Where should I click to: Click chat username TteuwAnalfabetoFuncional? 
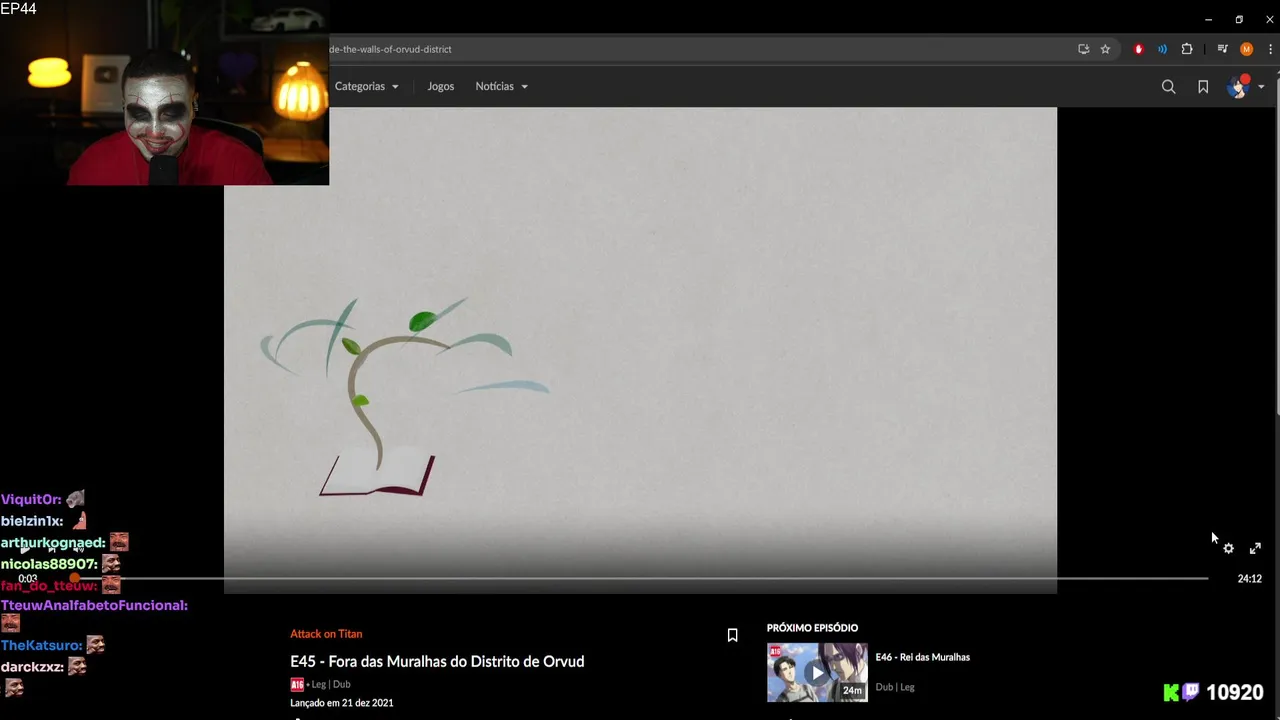click(94, 605)
